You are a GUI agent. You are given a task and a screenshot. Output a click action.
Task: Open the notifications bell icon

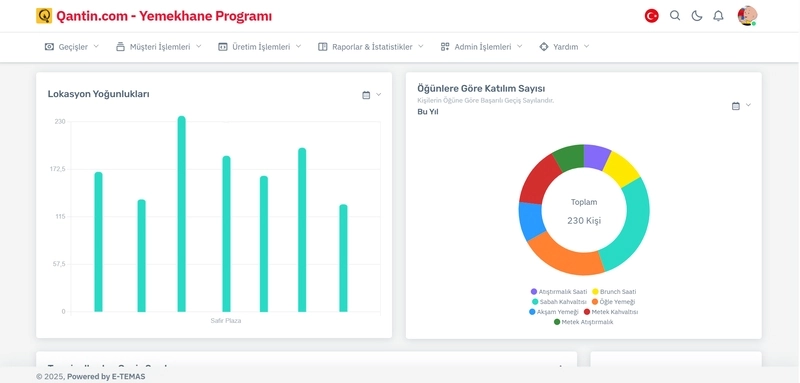coord(718,16)
